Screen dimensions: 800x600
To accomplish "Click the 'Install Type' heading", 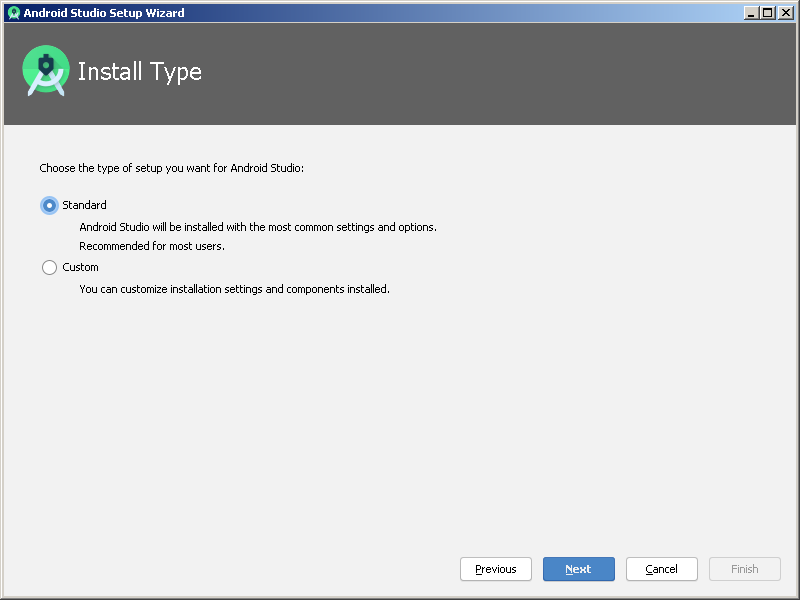I will point(140,71).
